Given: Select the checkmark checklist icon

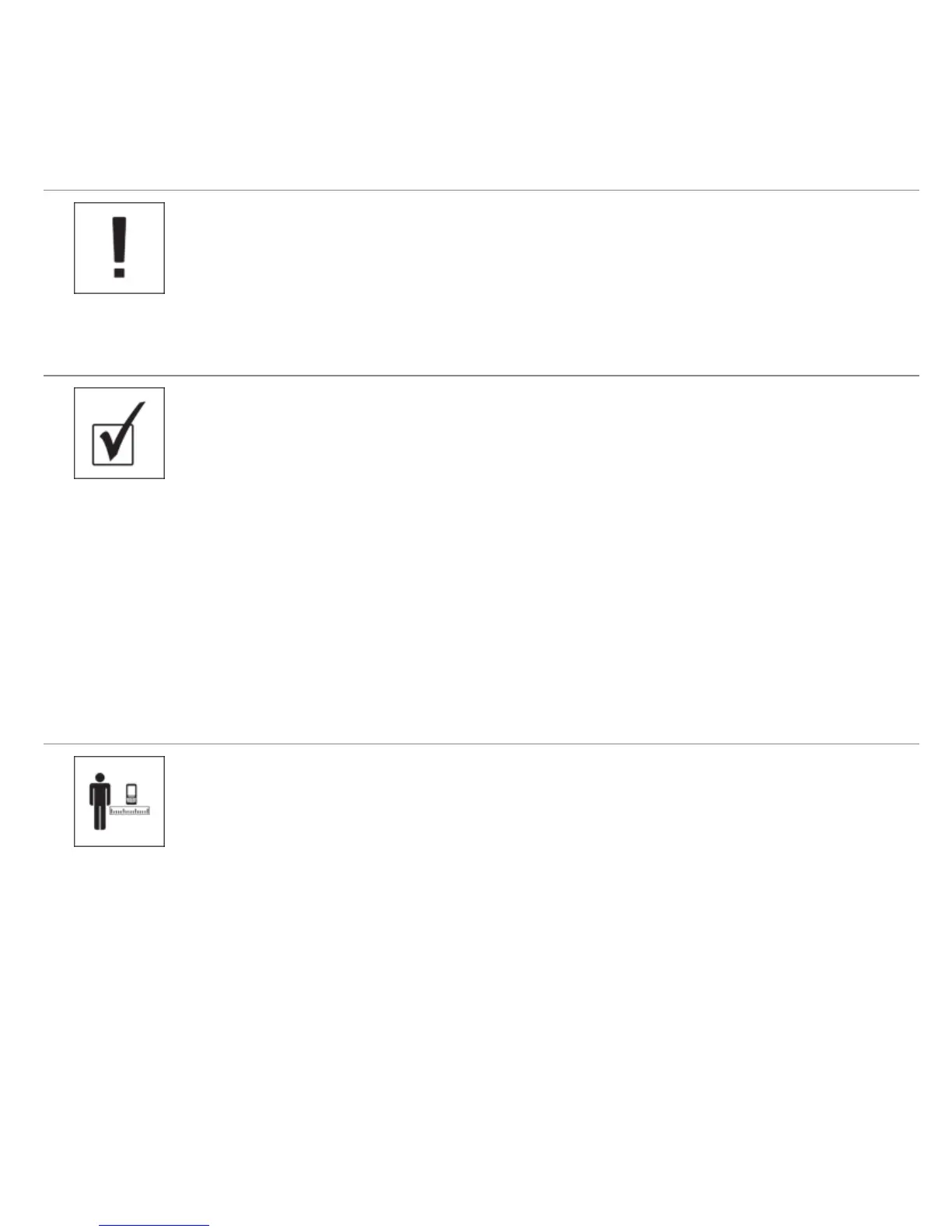Looking at the screenshot, I should tap(119, 432).
